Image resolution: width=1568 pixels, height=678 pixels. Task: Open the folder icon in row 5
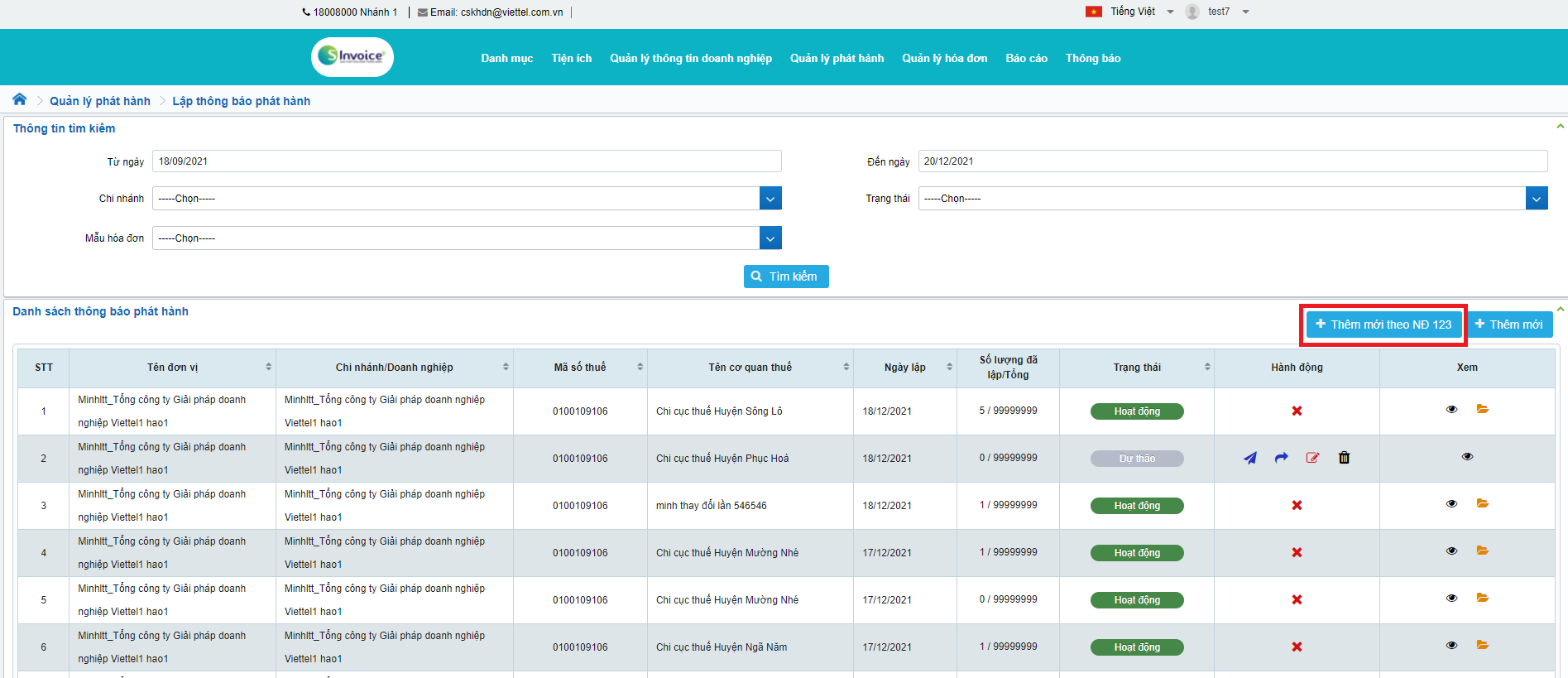(1483, 598)
